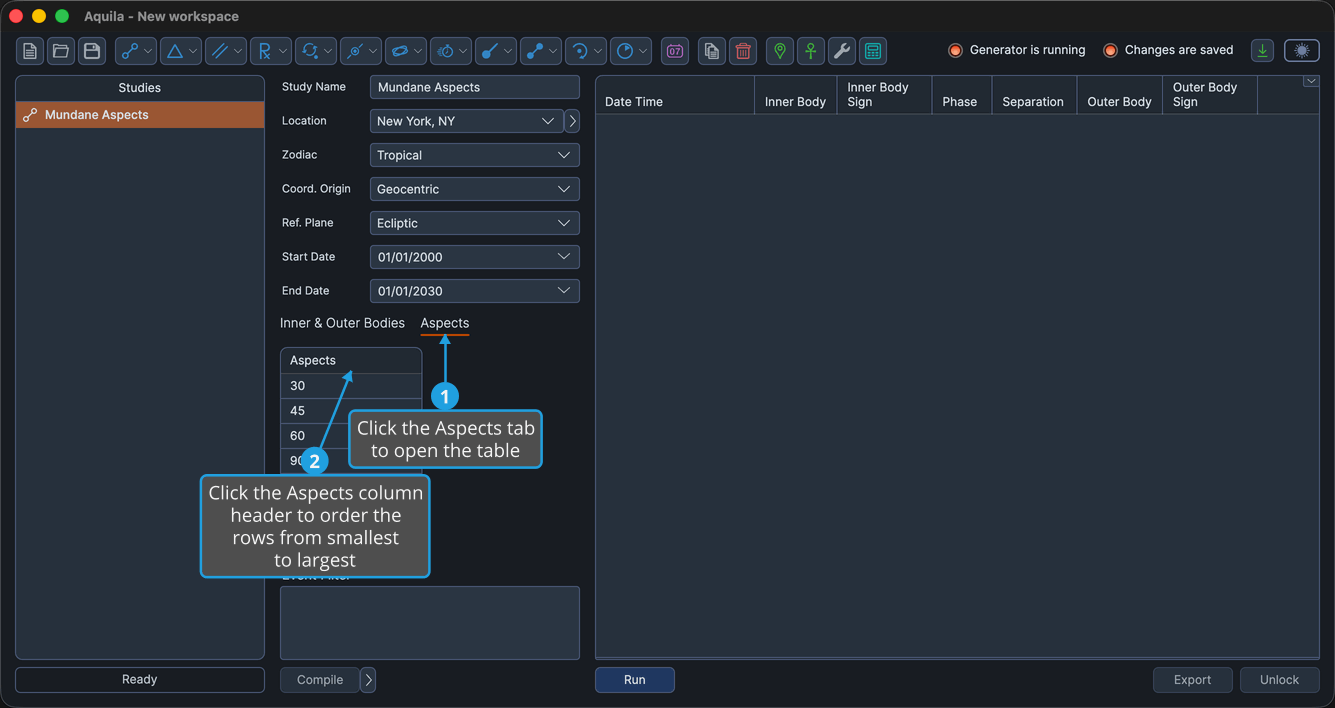Expand the arrow button next to Location
Viewport: 1335px width, 708px height.
click(572, 121)
